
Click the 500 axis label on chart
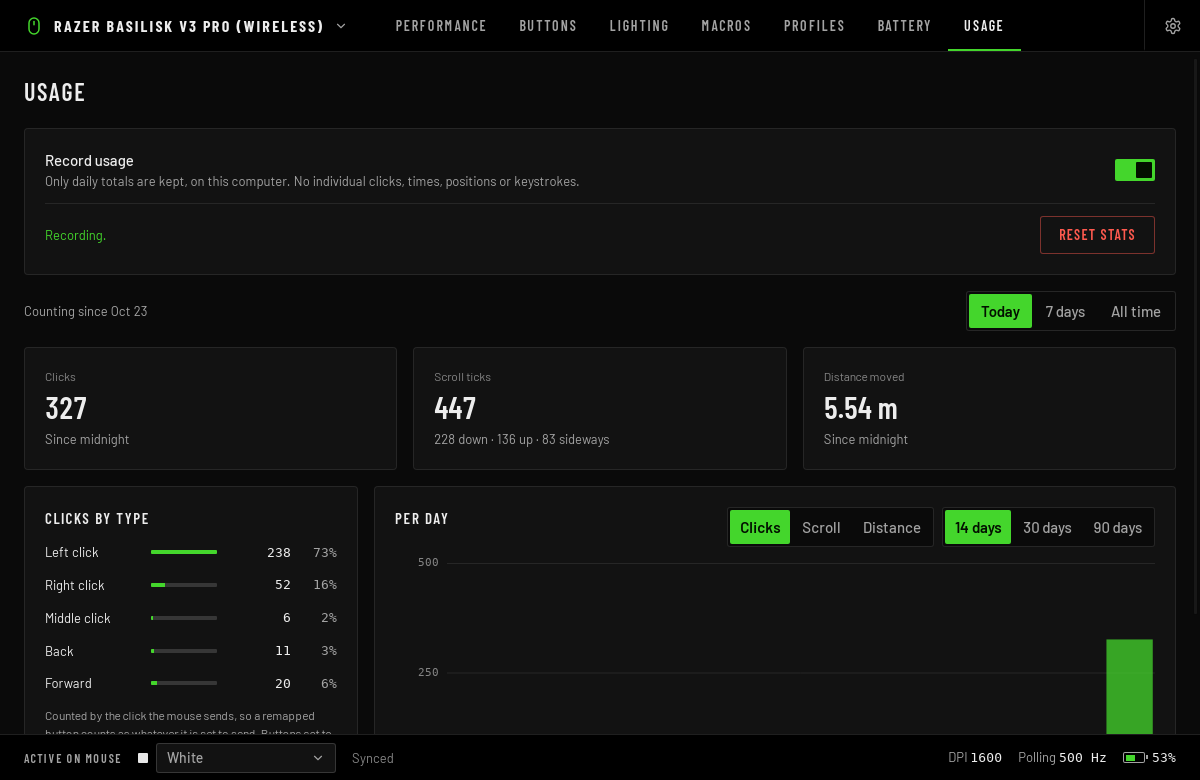tap(428, 562)
